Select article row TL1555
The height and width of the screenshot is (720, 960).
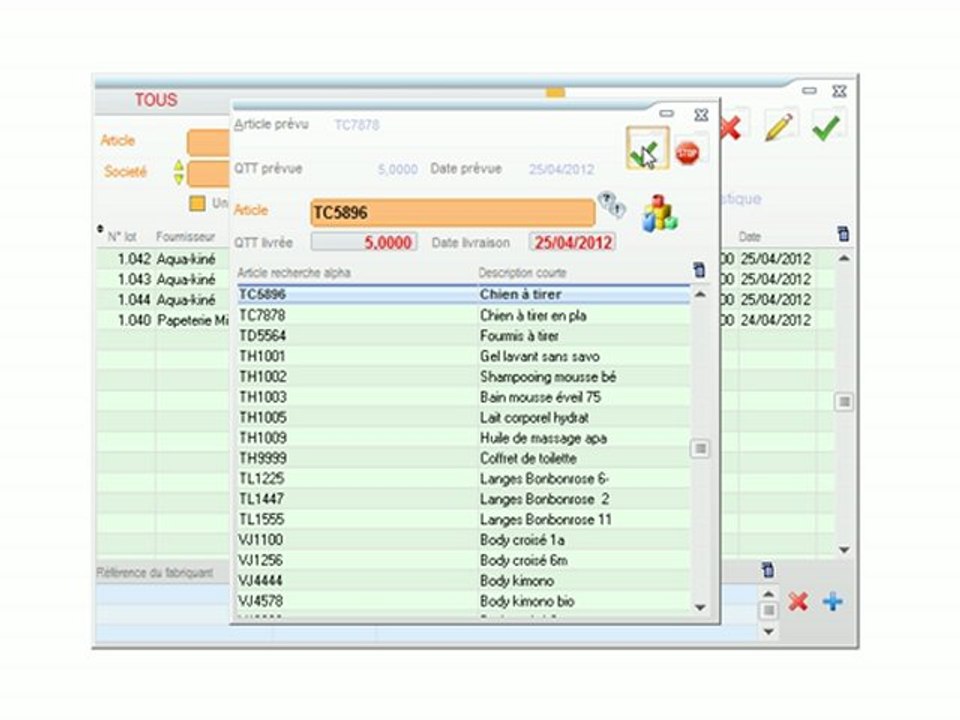tap(463, 519)
